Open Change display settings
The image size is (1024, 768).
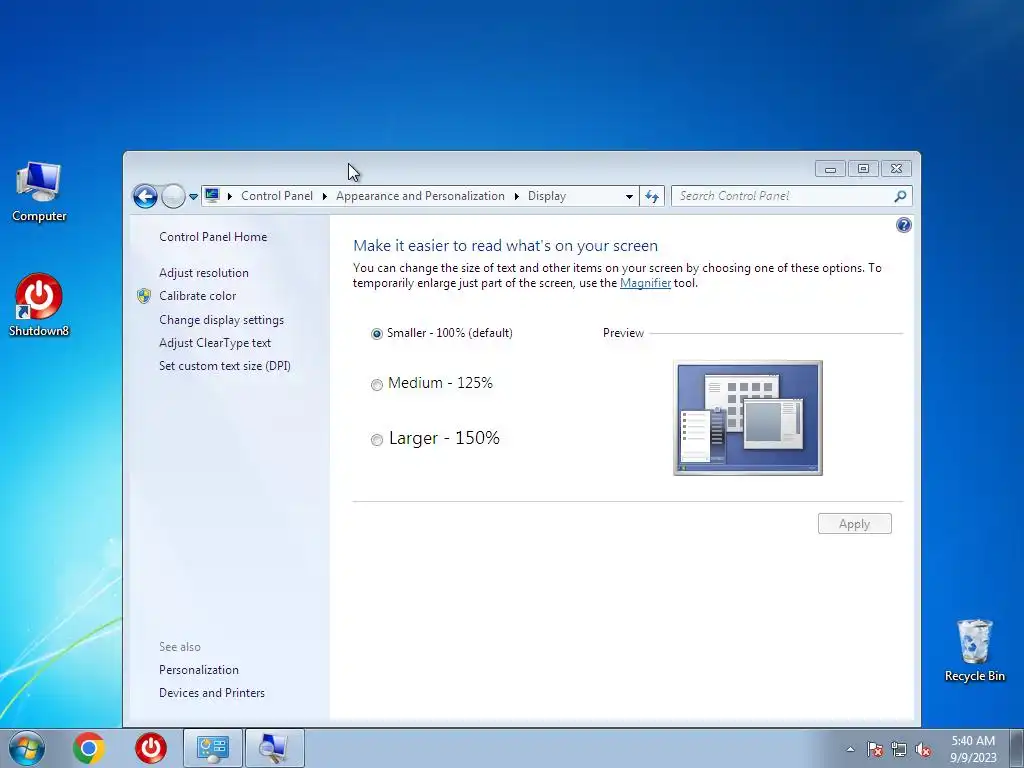coord(221,320)
